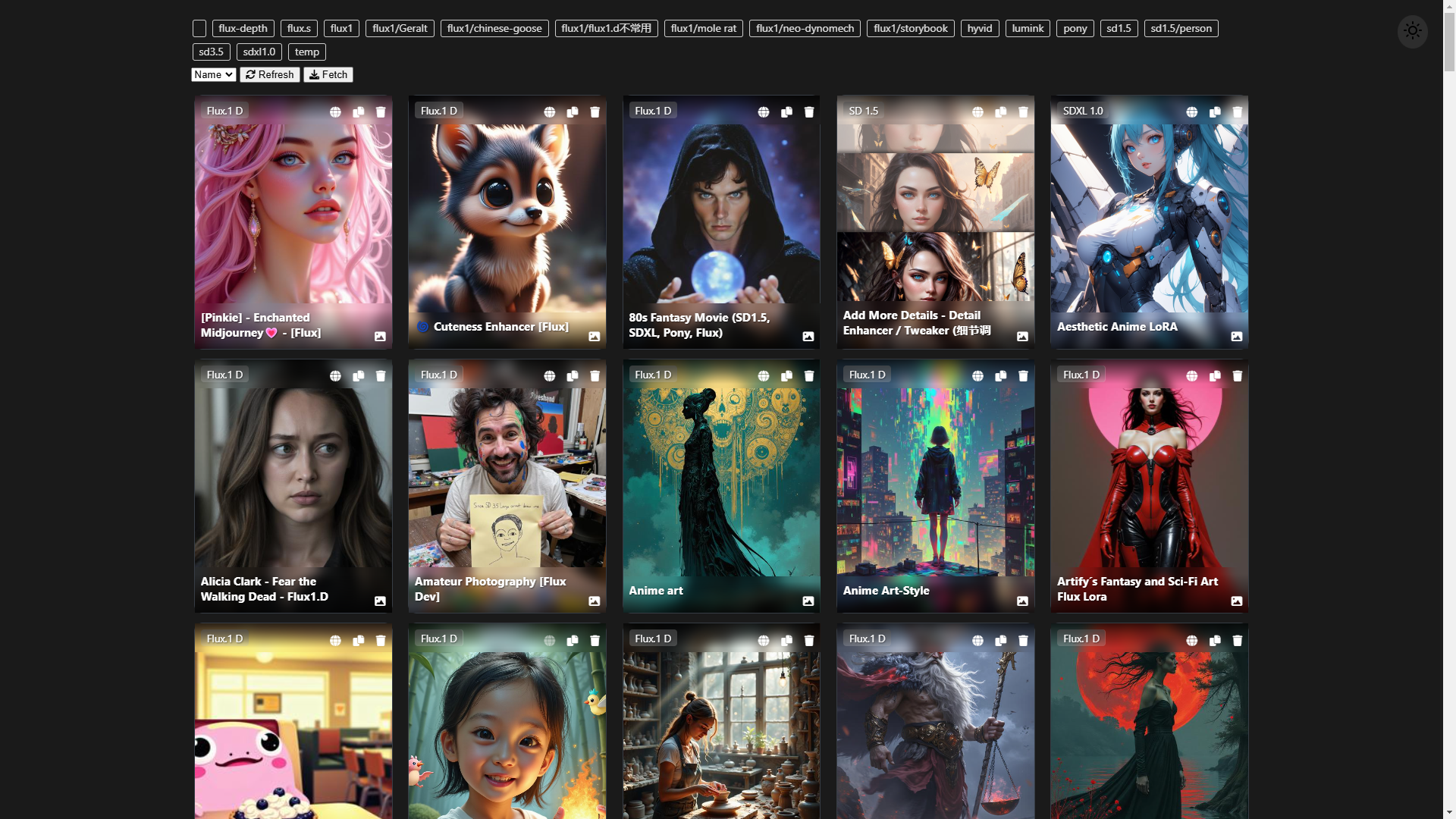Select the empty folder tag box
The width and height of the screenshot is (1456, 819).
[x=199, y=29]
